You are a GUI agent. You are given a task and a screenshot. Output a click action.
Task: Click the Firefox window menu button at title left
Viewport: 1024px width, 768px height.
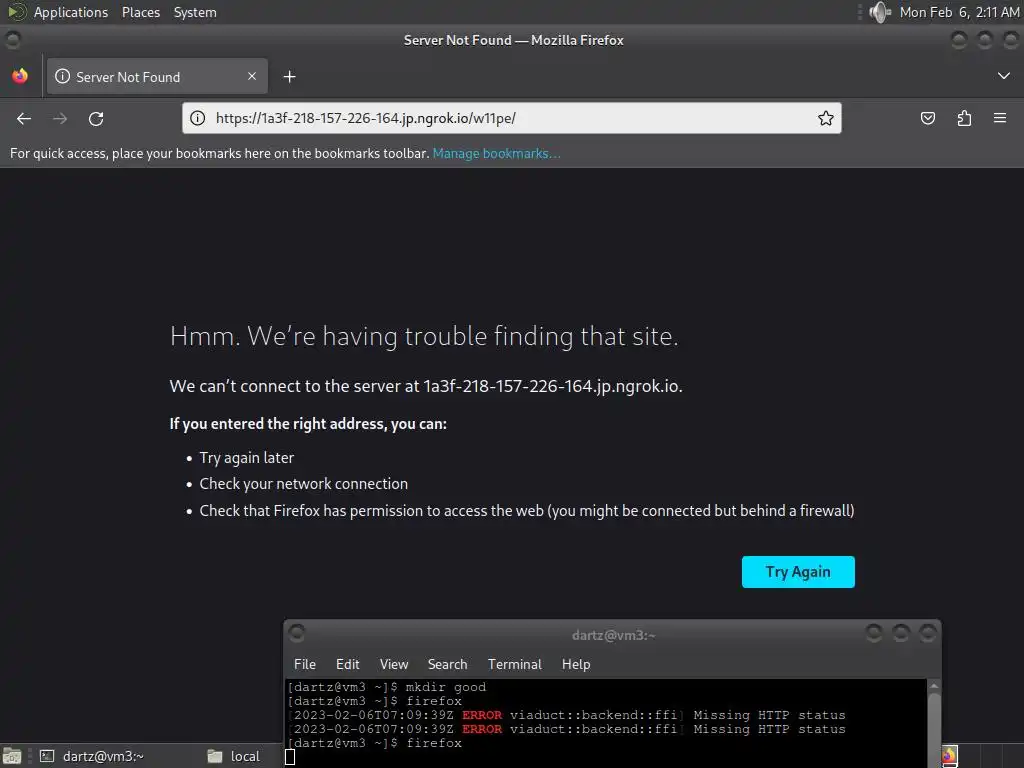[x=12, y=40]
